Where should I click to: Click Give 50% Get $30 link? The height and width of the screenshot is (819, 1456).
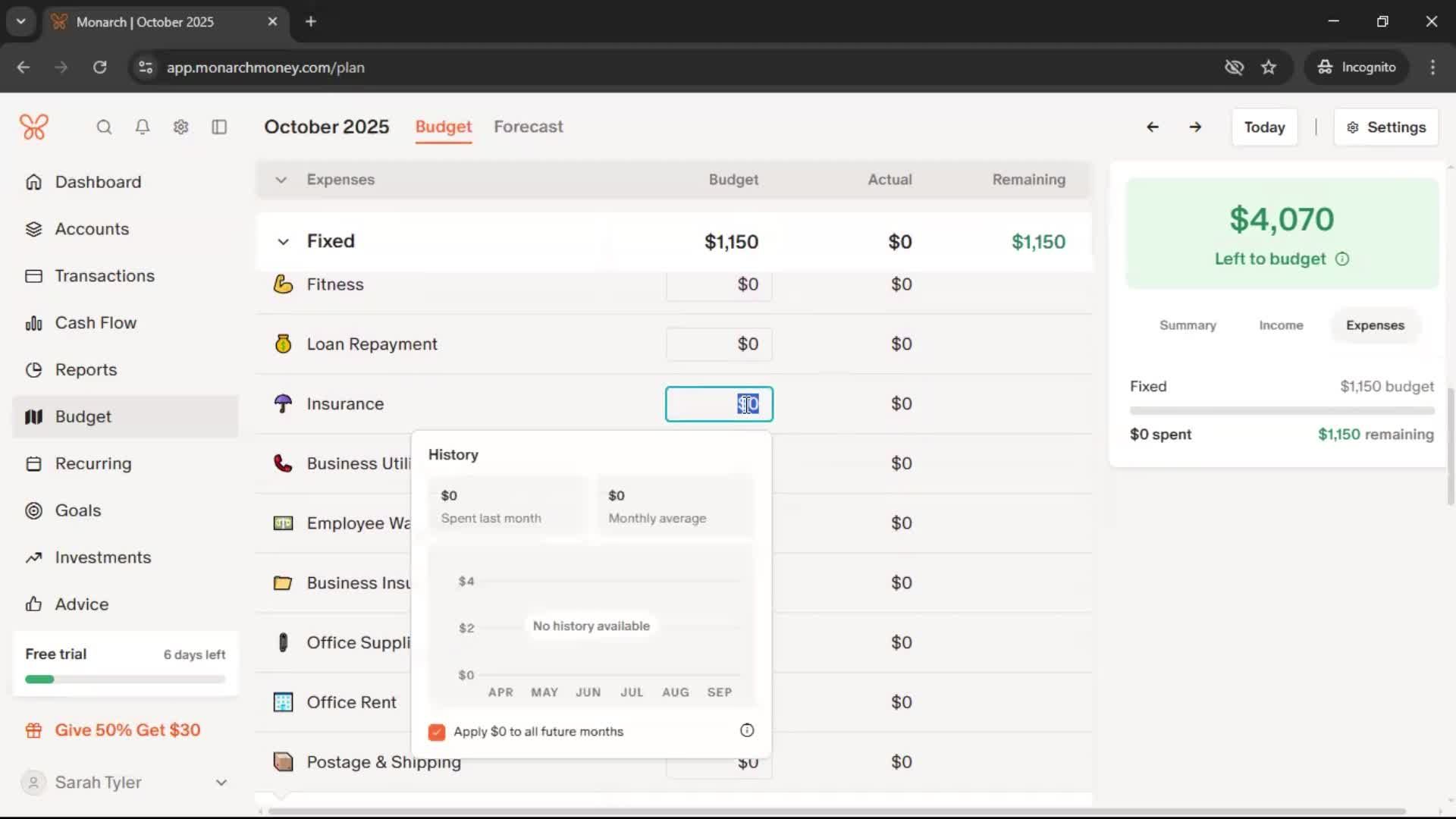[x=127, y=730]
